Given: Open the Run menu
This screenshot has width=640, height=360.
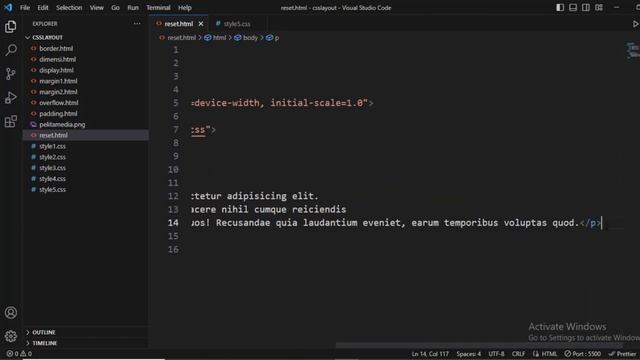Looking at the screenshot, I should click(133, 7).
